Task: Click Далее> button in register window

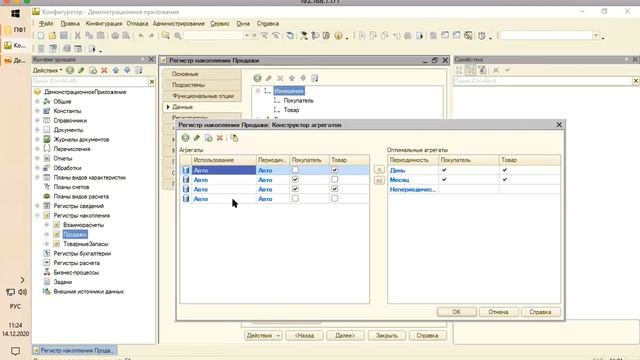Action: coord(345,336)
